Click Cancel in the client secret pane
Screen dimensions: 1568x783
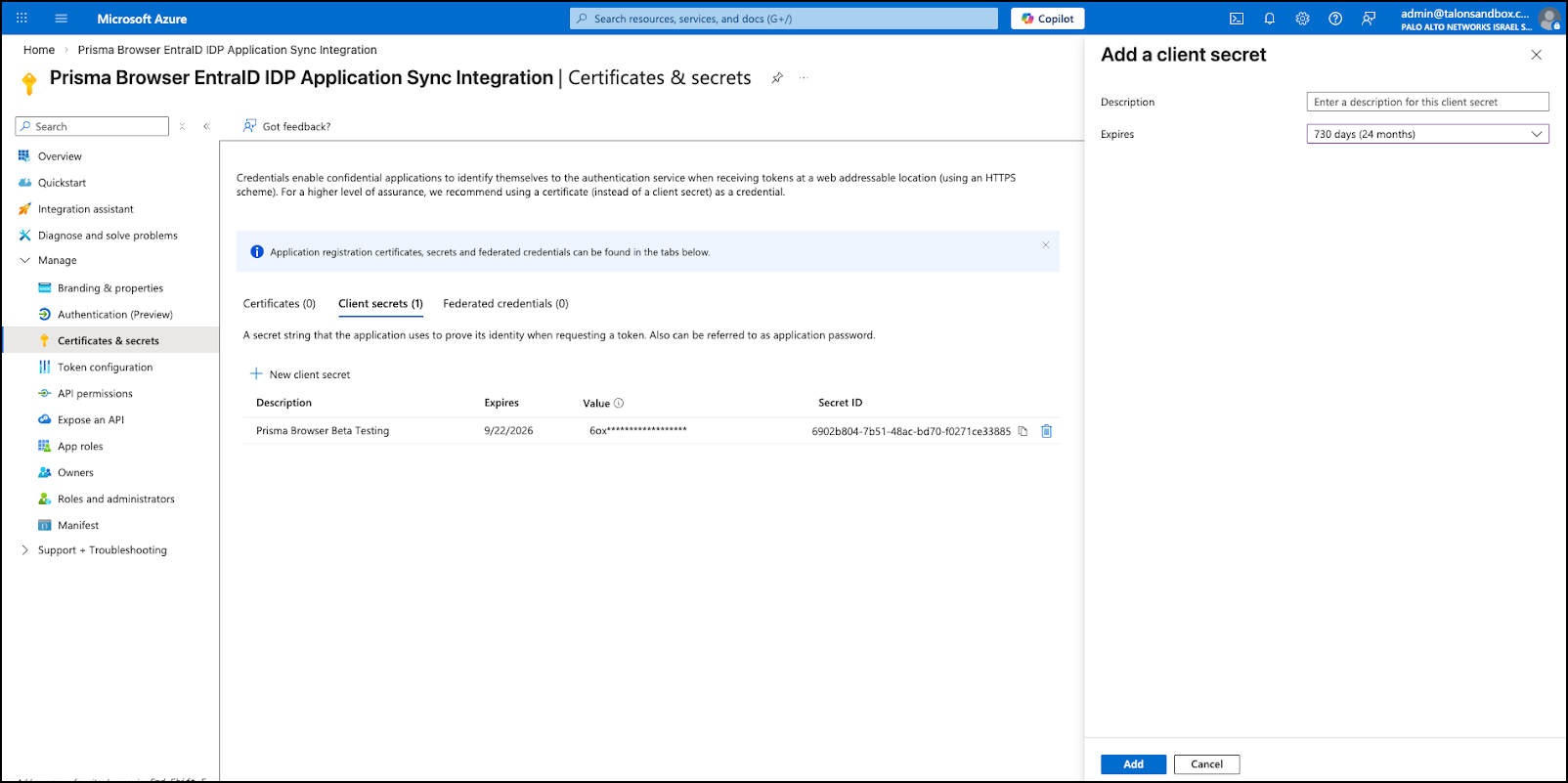pyautogui.click(x=1206, y=764)
